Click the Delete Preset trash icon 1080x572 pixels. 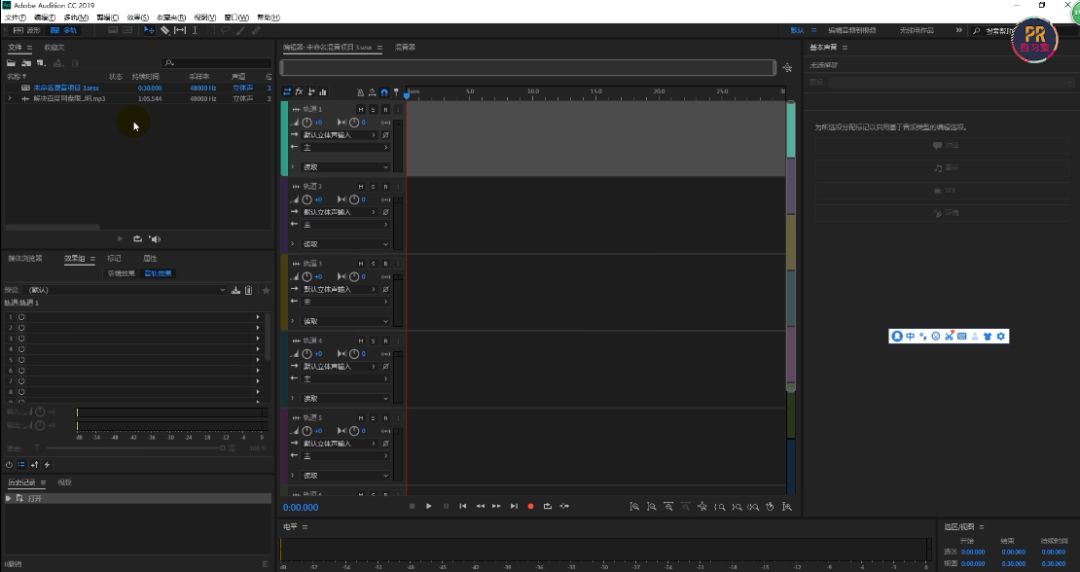pyautogui.click(x=249, y=290)
